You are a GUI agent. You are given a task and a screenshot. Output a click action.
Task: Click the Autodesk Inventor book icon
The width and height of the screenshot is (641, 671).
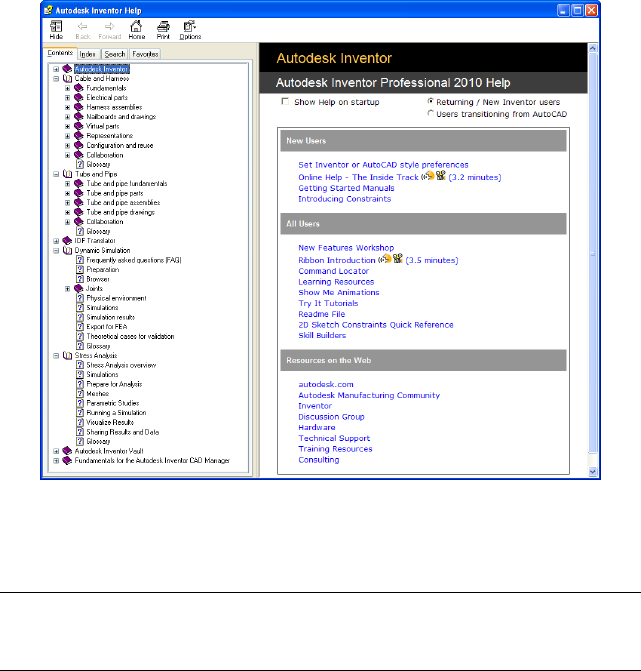tap(67, 69)
